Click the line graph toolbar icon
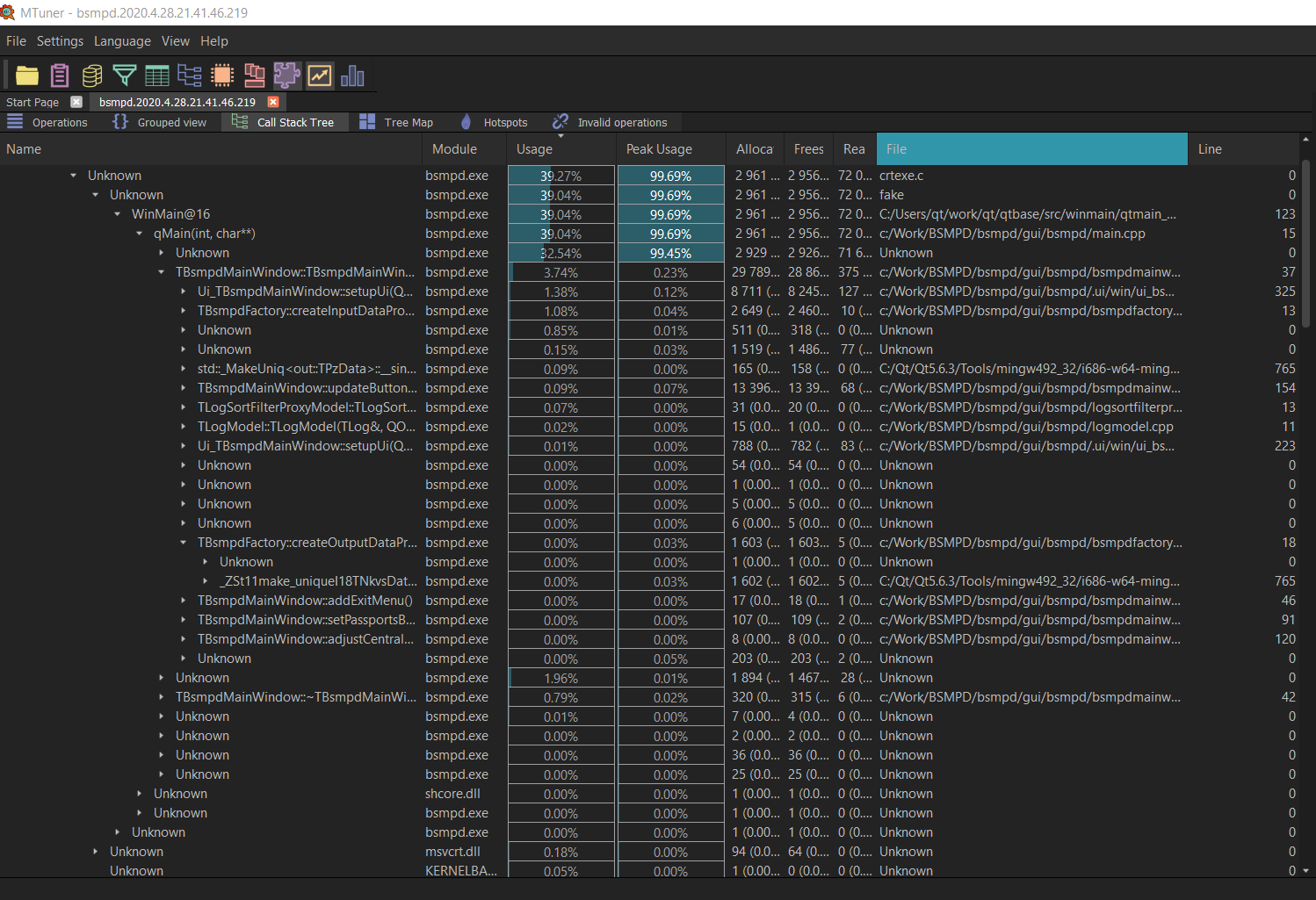Image resolution: width=1316 pixels, height=900 pixels. click(x=320, y=76)
